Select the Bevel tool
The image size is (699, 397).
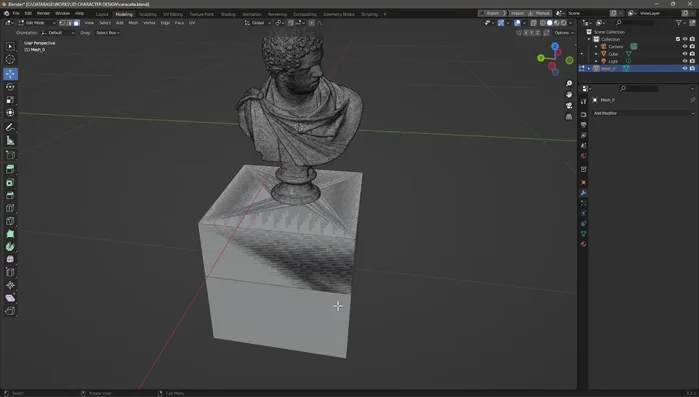10,195
